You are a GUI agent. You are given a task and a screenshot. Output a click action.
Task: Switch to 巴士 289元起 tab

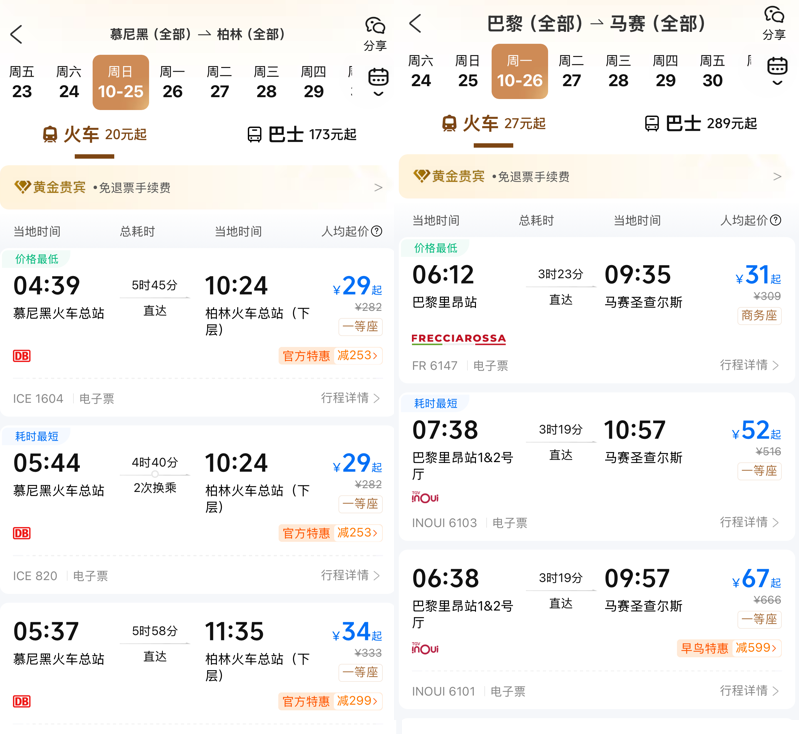701,123
